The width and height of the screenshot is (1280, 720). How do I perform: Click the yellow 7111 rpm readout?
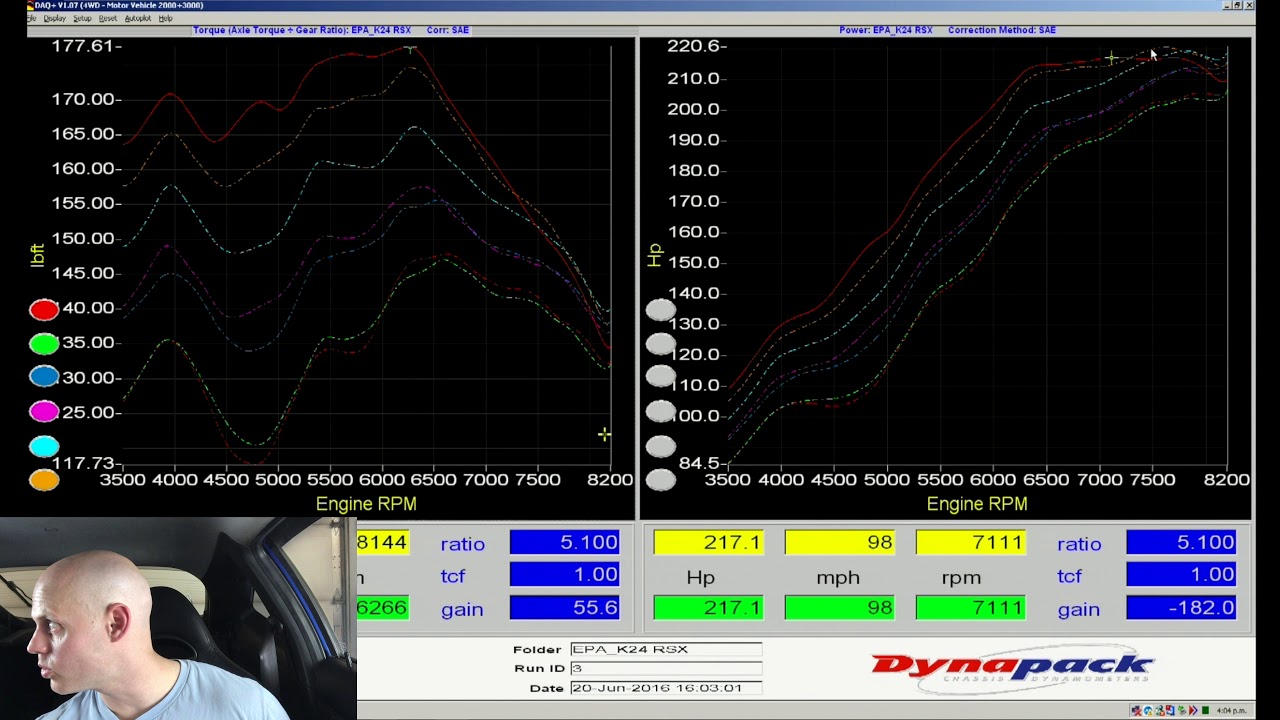[x=970, y=542]
